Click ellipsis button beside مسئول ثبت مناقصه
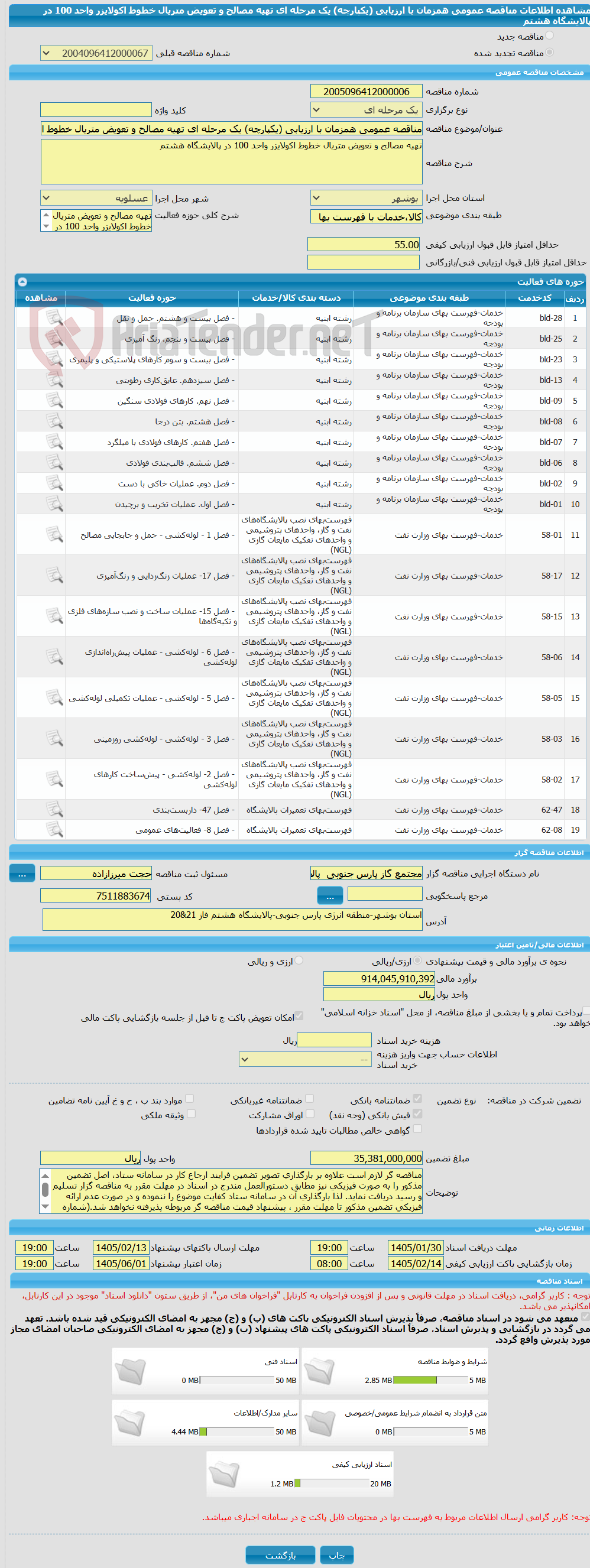 click(22, 874)
